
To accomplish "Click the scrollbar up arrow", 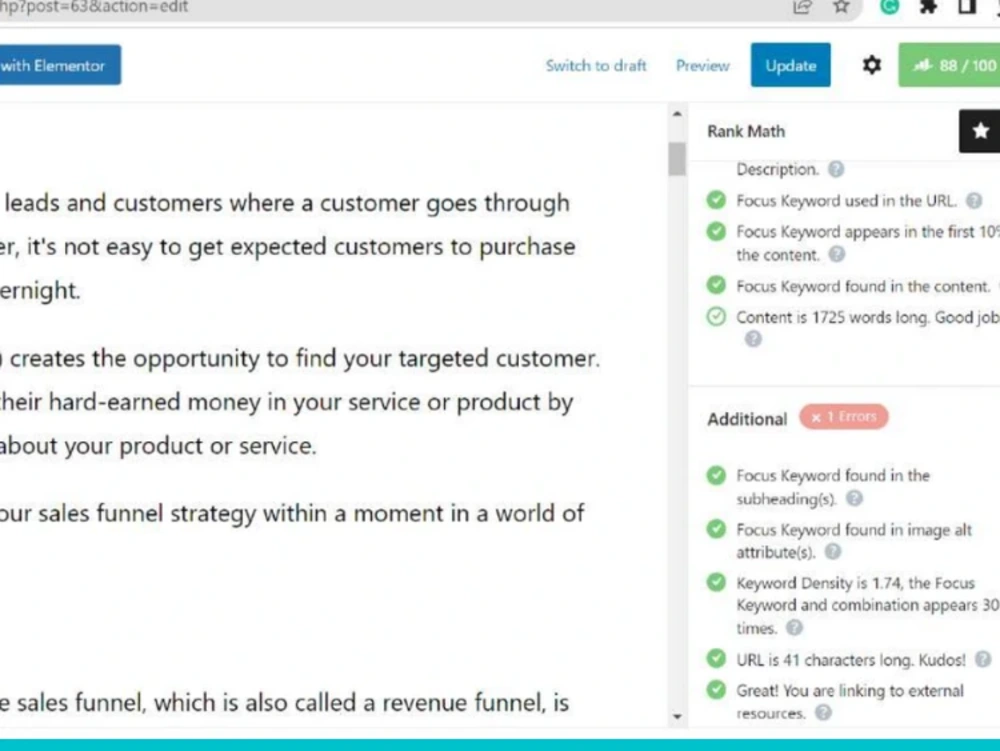I will pyautogui.click(x=677, y=114).
